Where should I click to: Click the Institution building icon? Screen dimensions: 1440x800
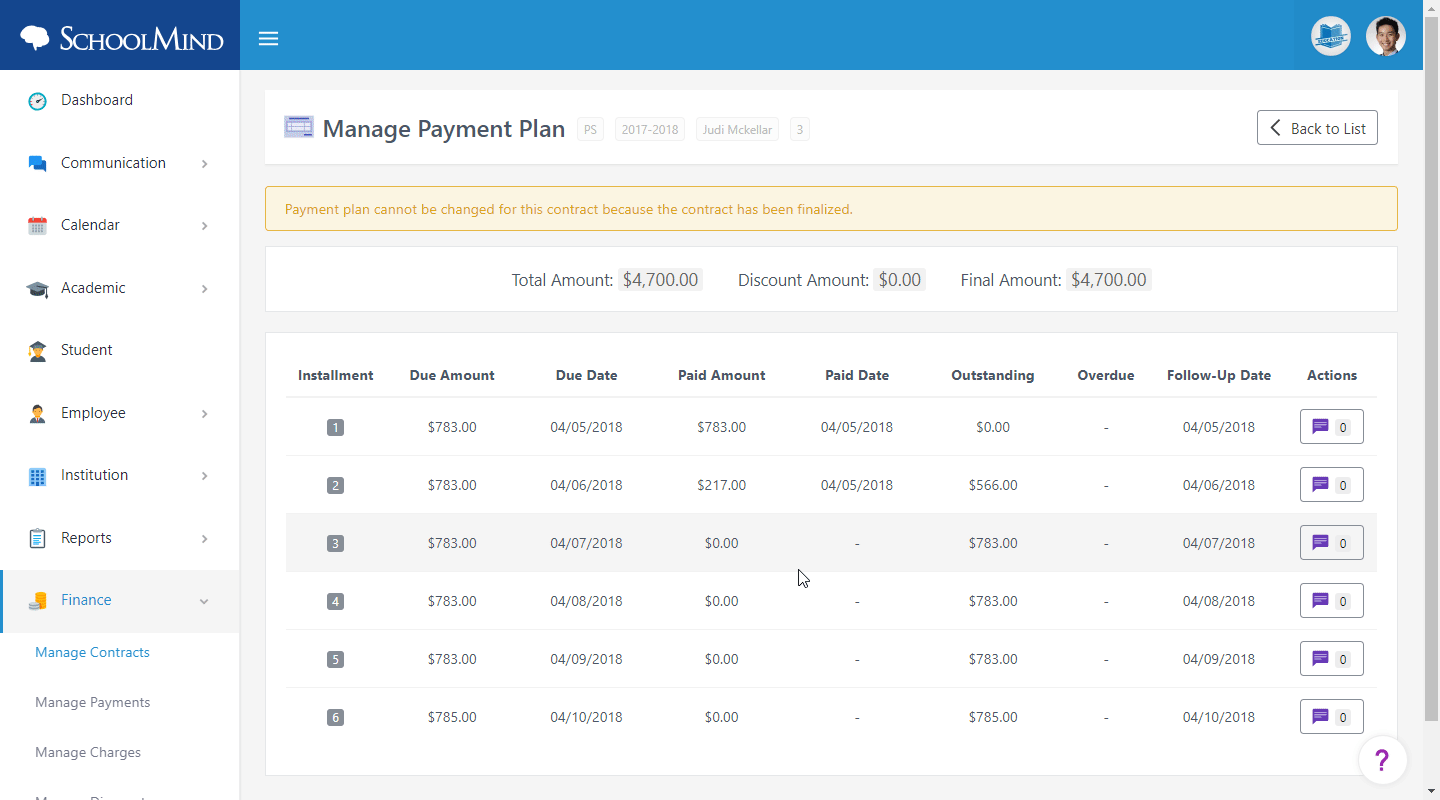click(x=37, y=475)
